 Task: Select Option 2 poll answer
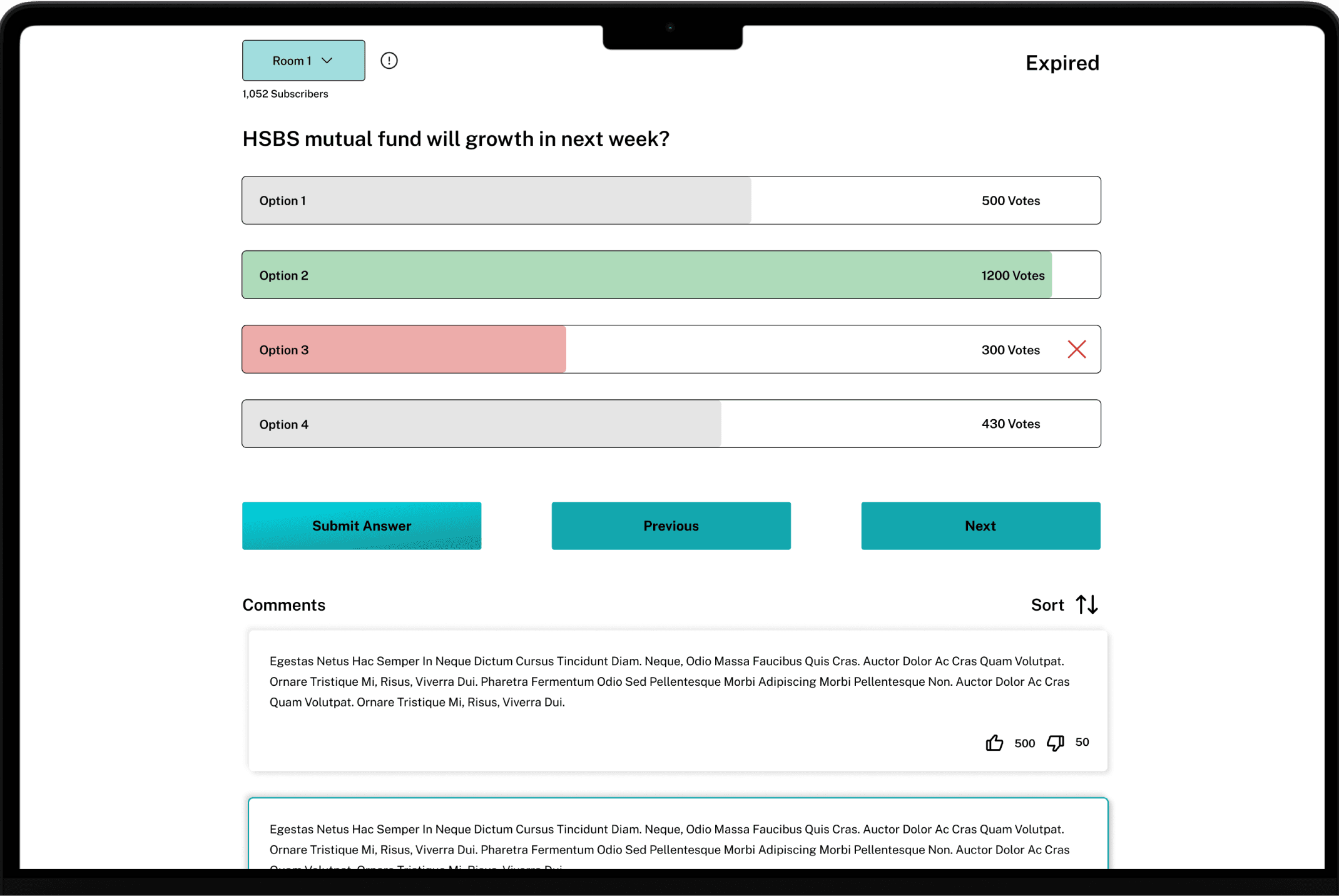point(671,275)
